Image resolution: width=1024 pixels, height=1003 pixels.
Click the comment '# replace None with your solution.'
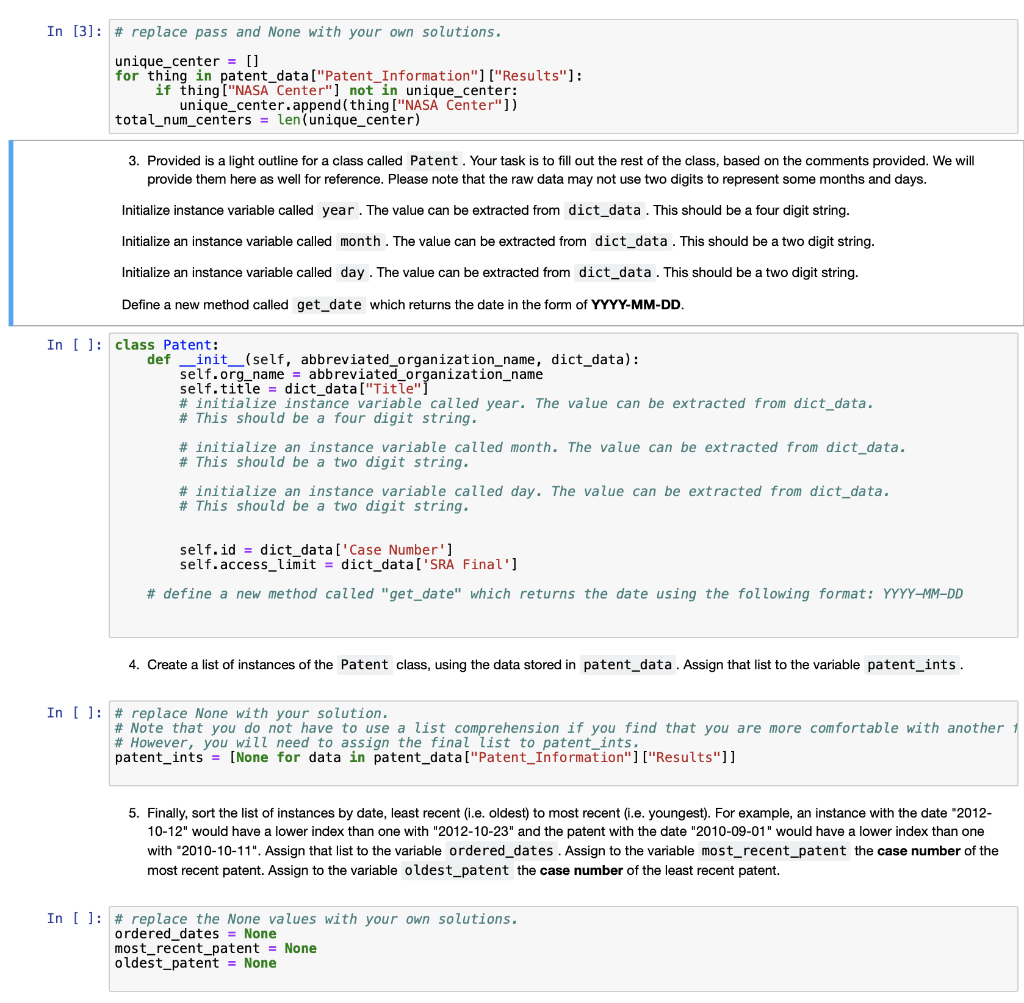pos(251,714)
